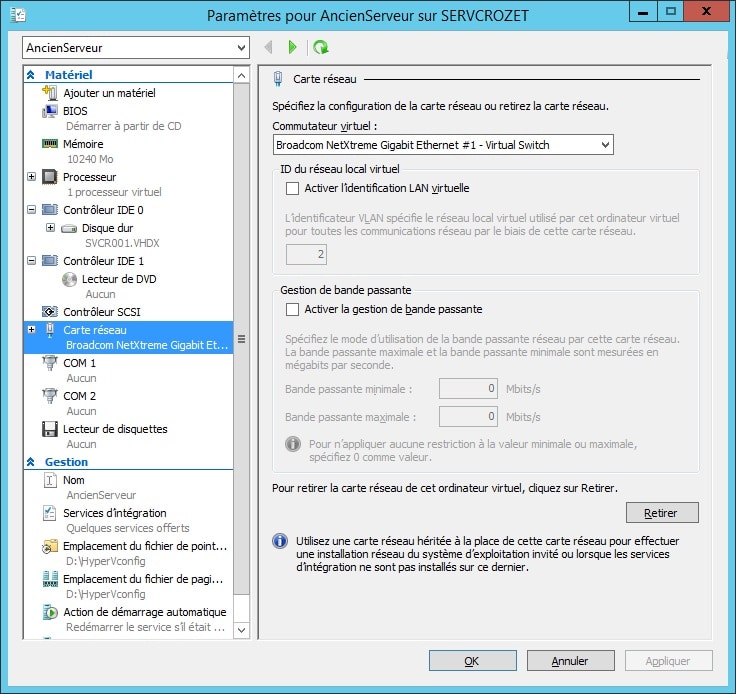This screenshot has width=736, height=694.
Task: Click the scroll up arrow in tree
Action: 241,75
